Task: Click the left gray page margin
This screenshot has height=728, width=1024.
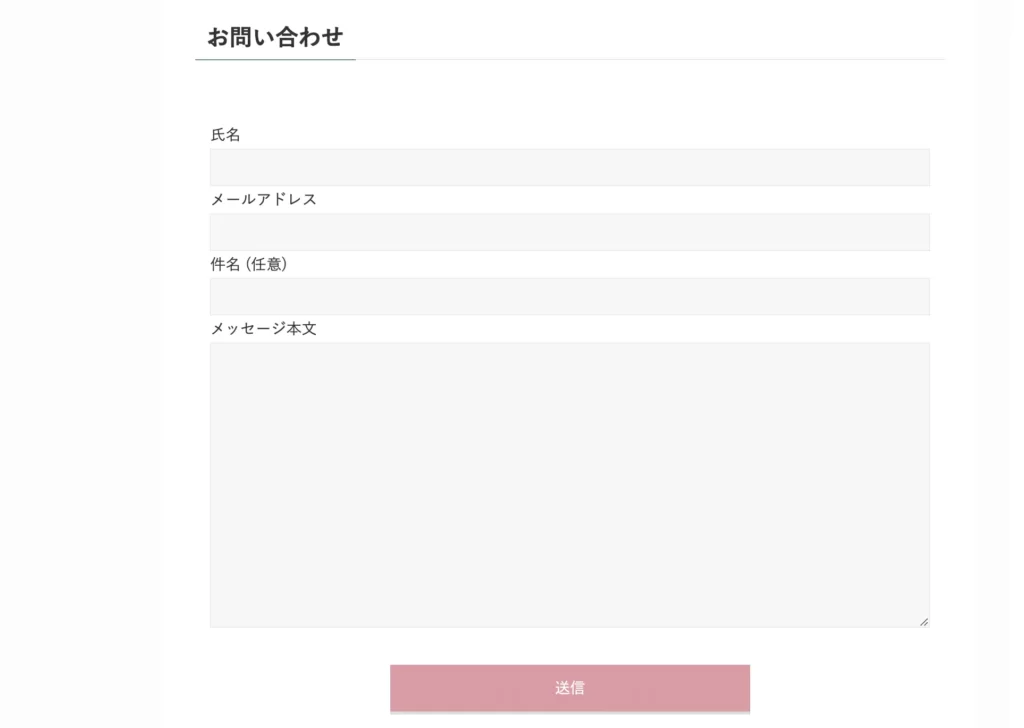Action: (x=78, y=364)
